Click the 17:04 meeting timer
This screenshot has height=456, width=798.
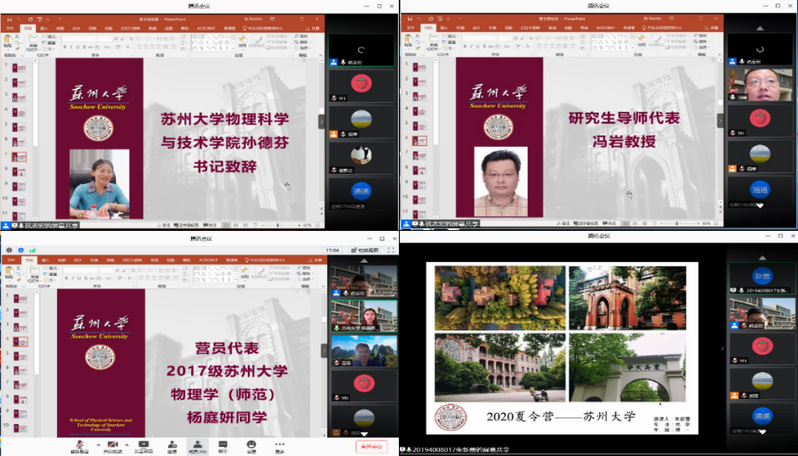point(333,250)
